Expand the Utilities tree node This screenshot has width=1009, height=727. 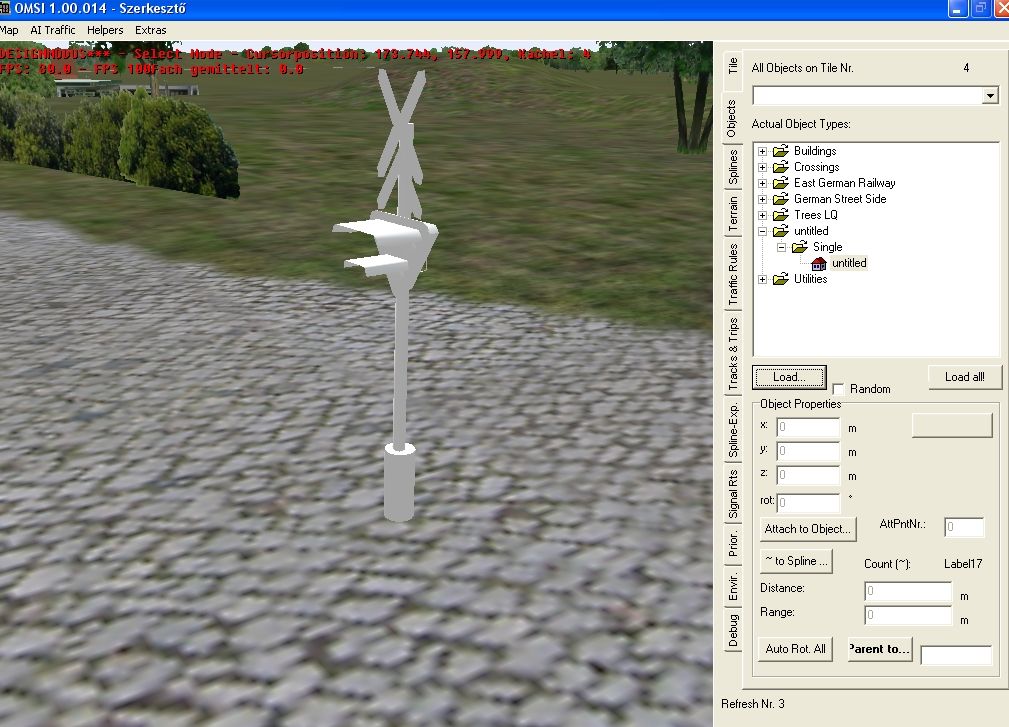click(x=763, y=280)
